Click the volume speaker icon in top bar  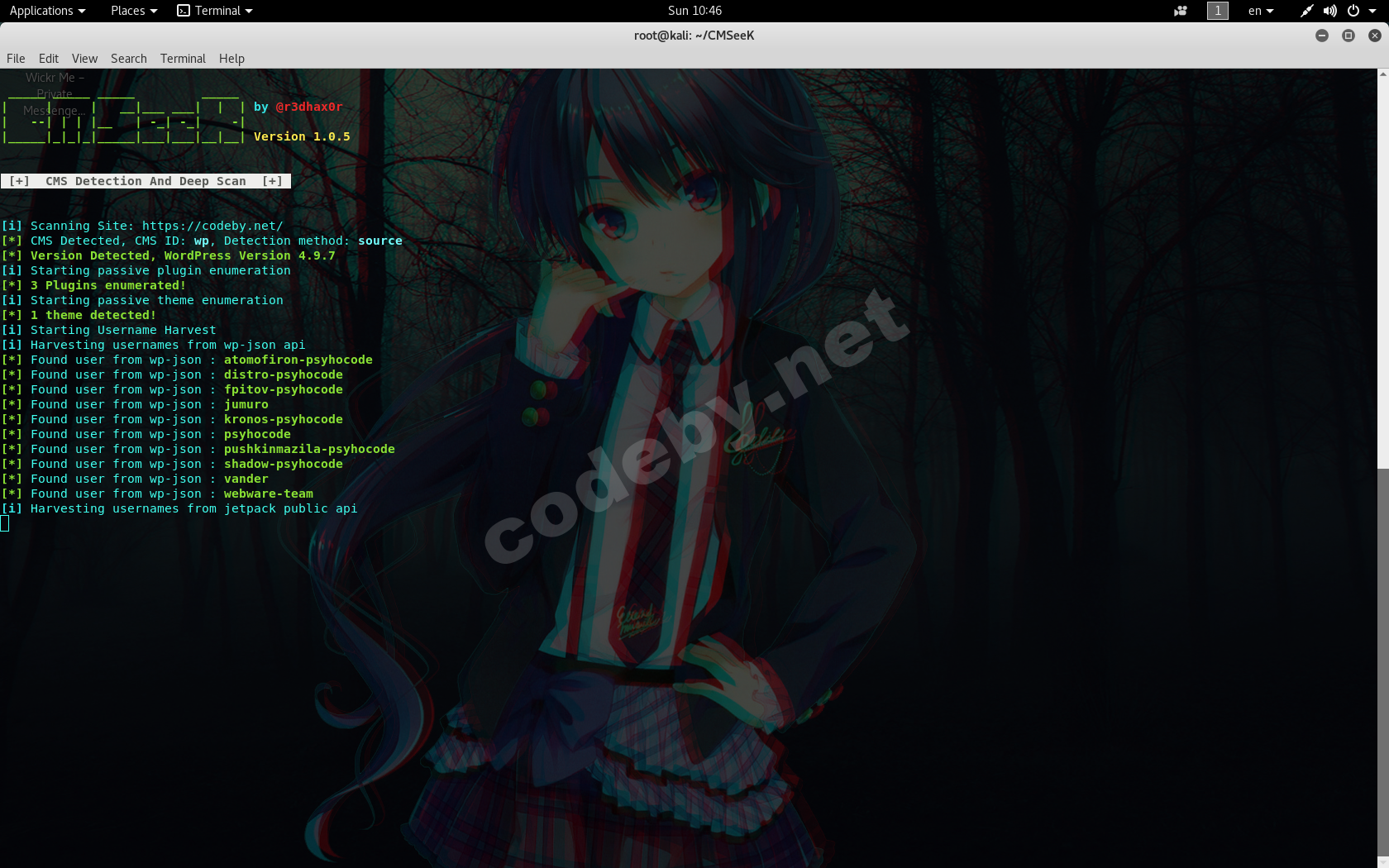[1329, 11]
